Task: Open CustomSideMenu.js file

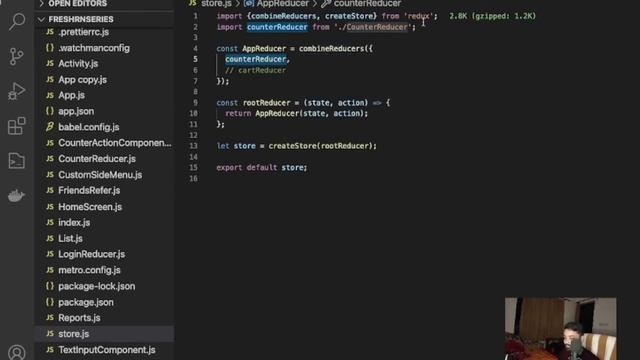Action: click(104, 175)
